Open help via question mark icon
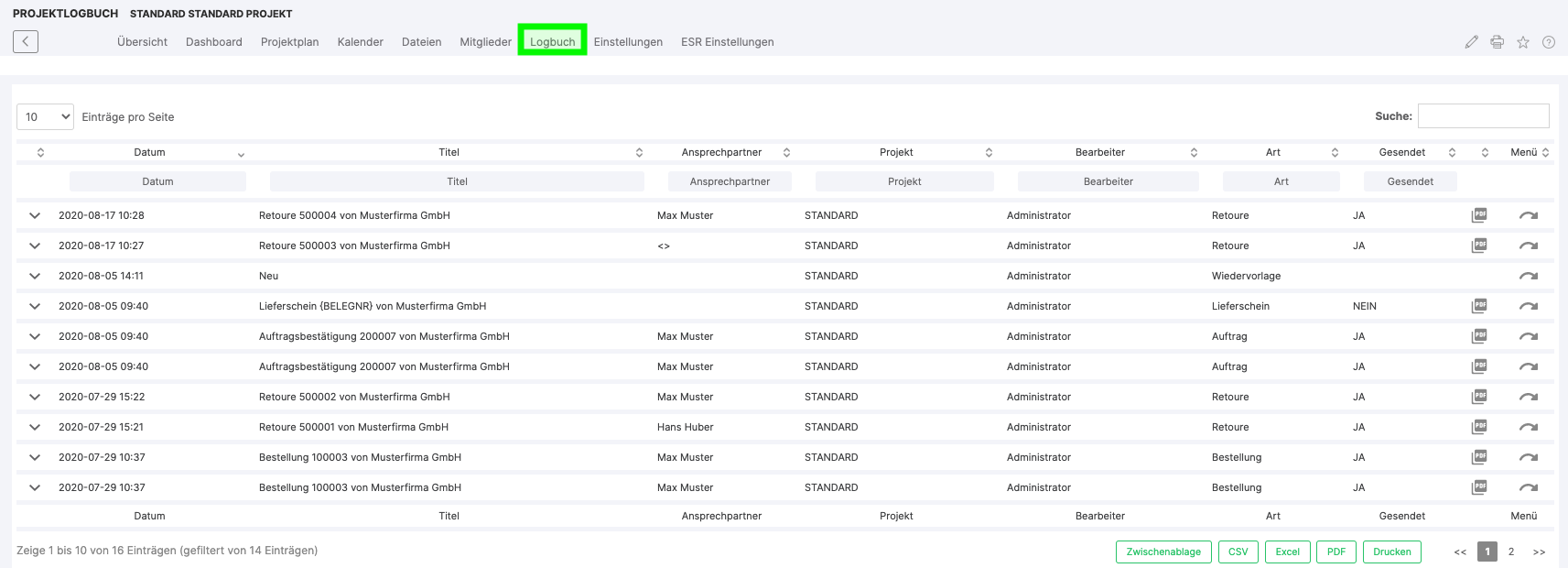This screenshot has width=1568, height=568. (1549, 42)
